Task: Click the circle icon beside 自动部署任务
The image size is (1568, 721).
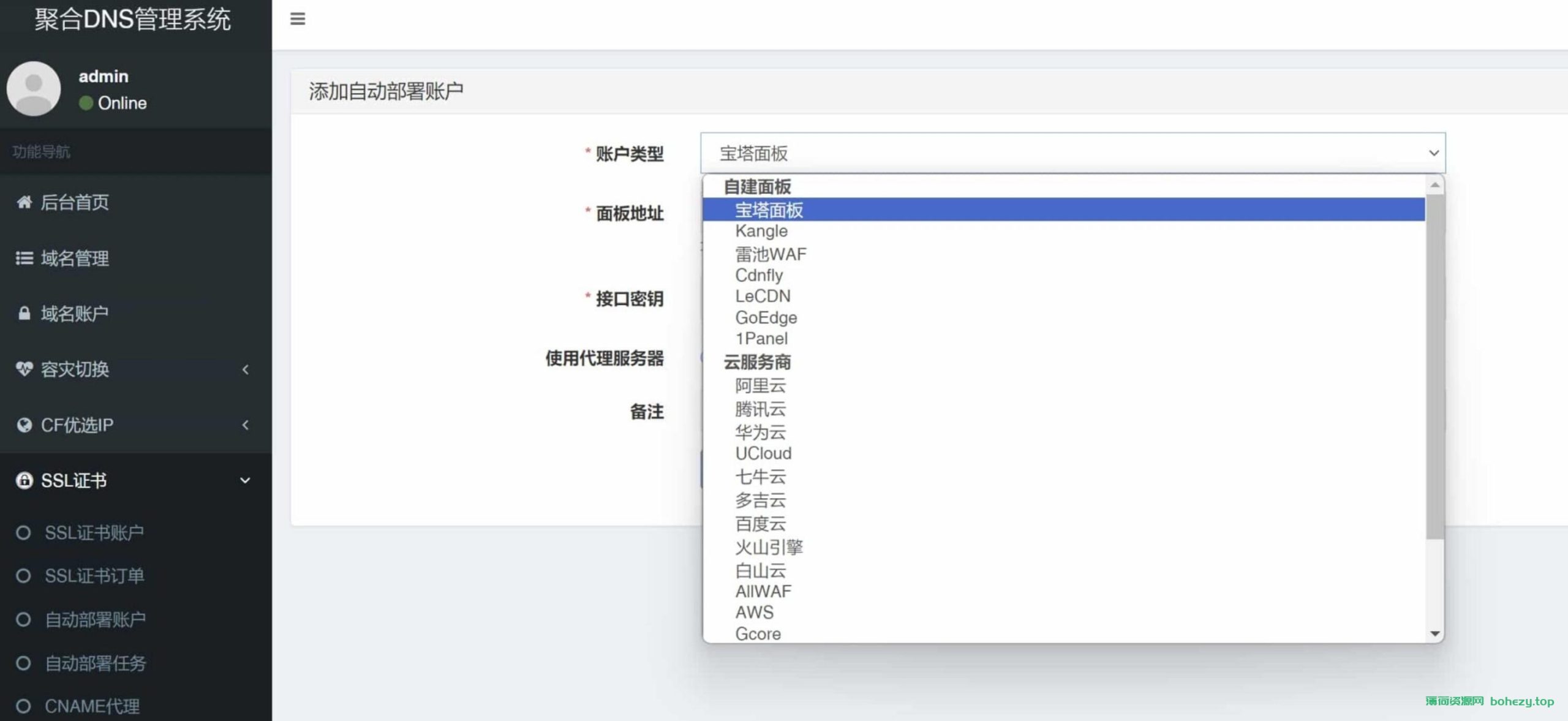Action: click(x=23, y=663)
